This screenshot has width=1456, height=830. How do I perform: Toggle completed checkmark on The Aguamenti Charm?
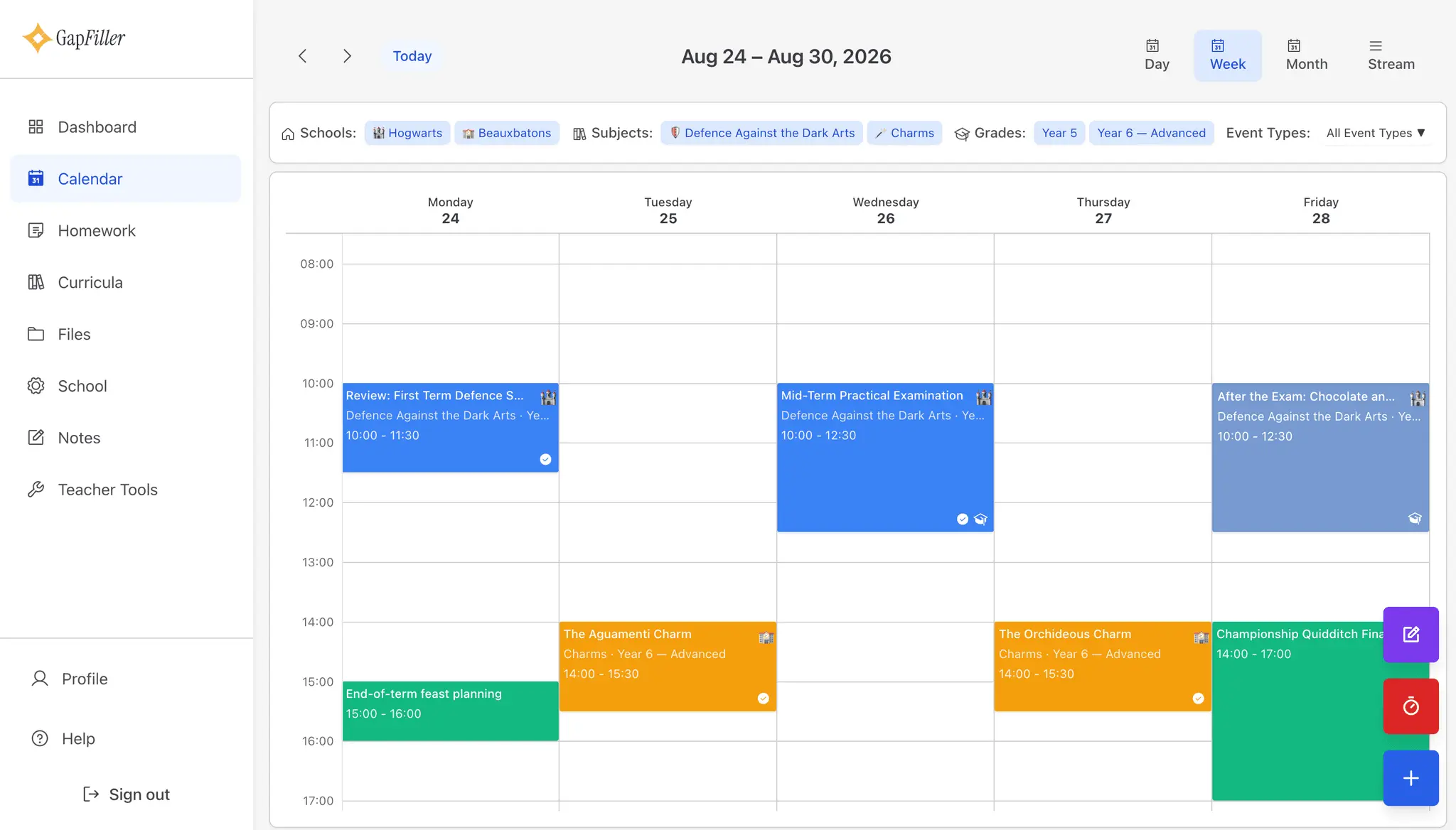click(x=763, y=699)
